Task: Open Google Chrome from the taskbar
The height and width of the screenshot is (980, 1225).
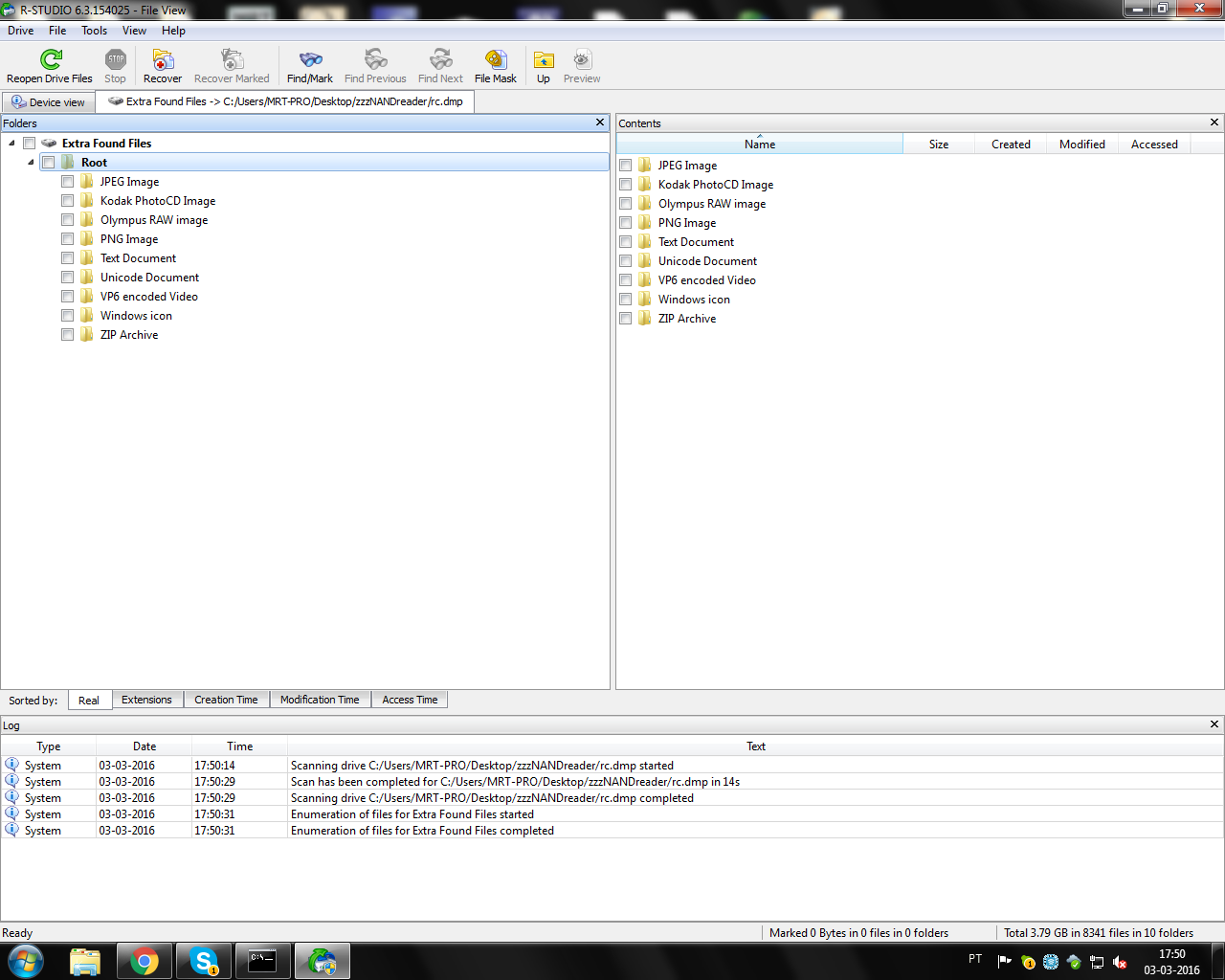Action: 145,961
